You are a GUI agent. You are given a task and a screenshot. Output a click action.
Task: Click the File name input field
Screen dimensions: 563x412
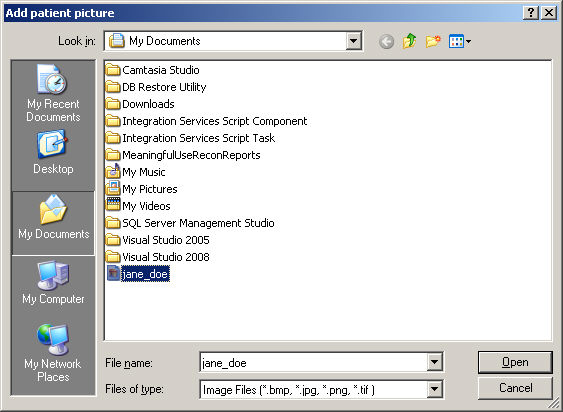[313, 362]
